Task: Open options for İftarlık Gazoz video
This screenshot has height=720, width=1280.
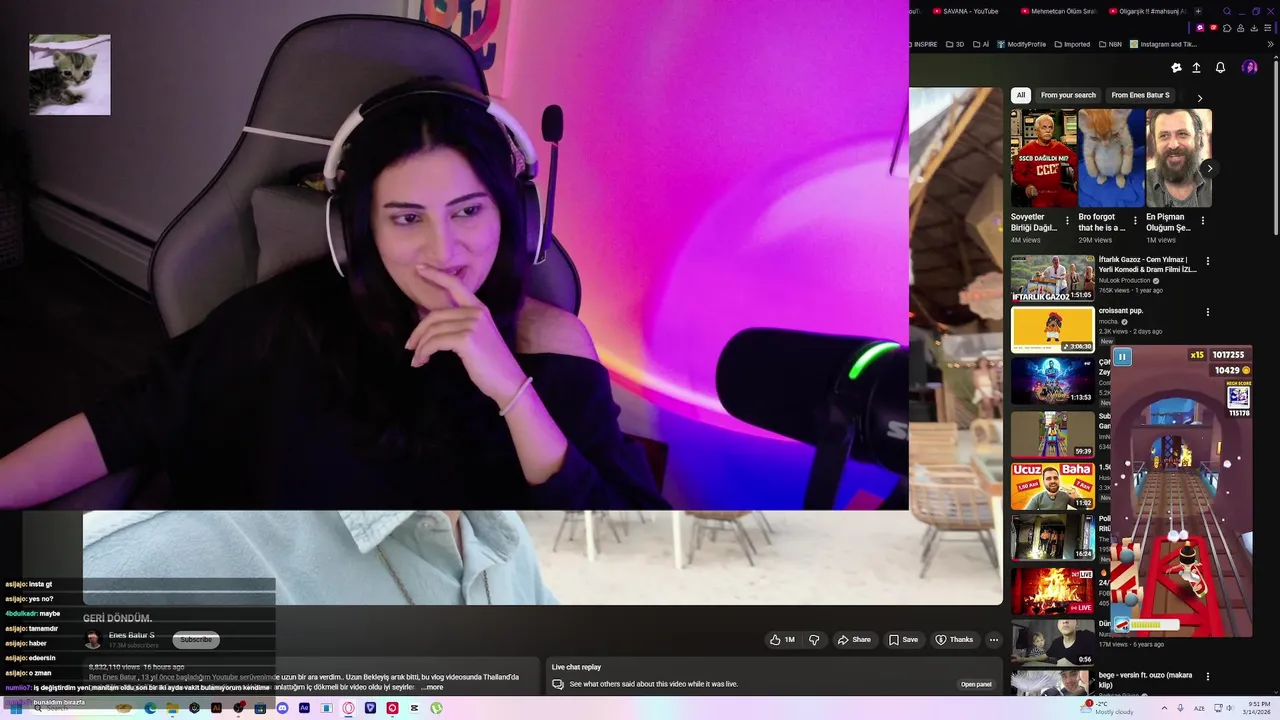Action: [x=1207, y=261]
